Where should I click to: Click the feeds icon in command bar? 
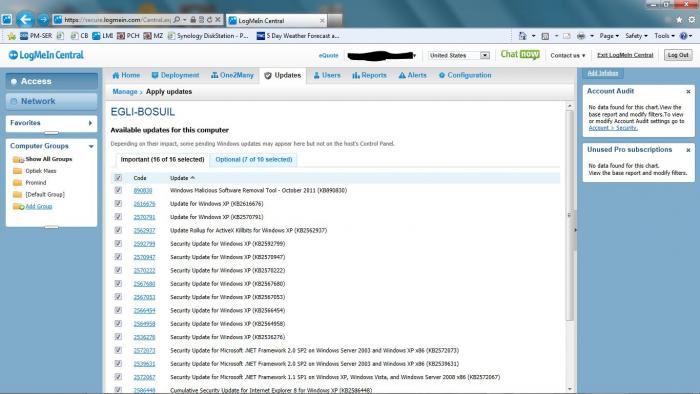click(545, 36)
